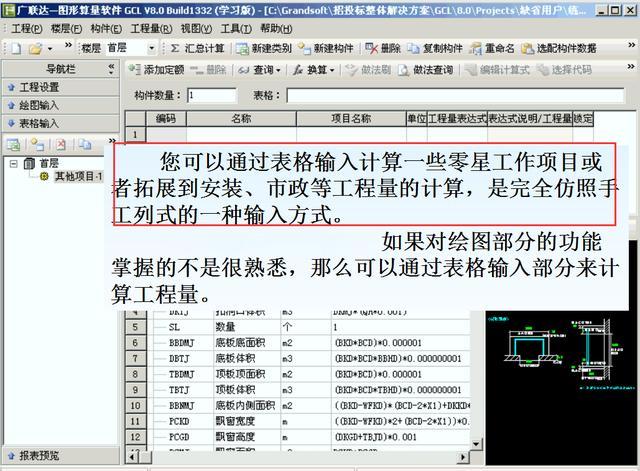Click the new component icon in tree toolbar

click(x=37, y=144)
